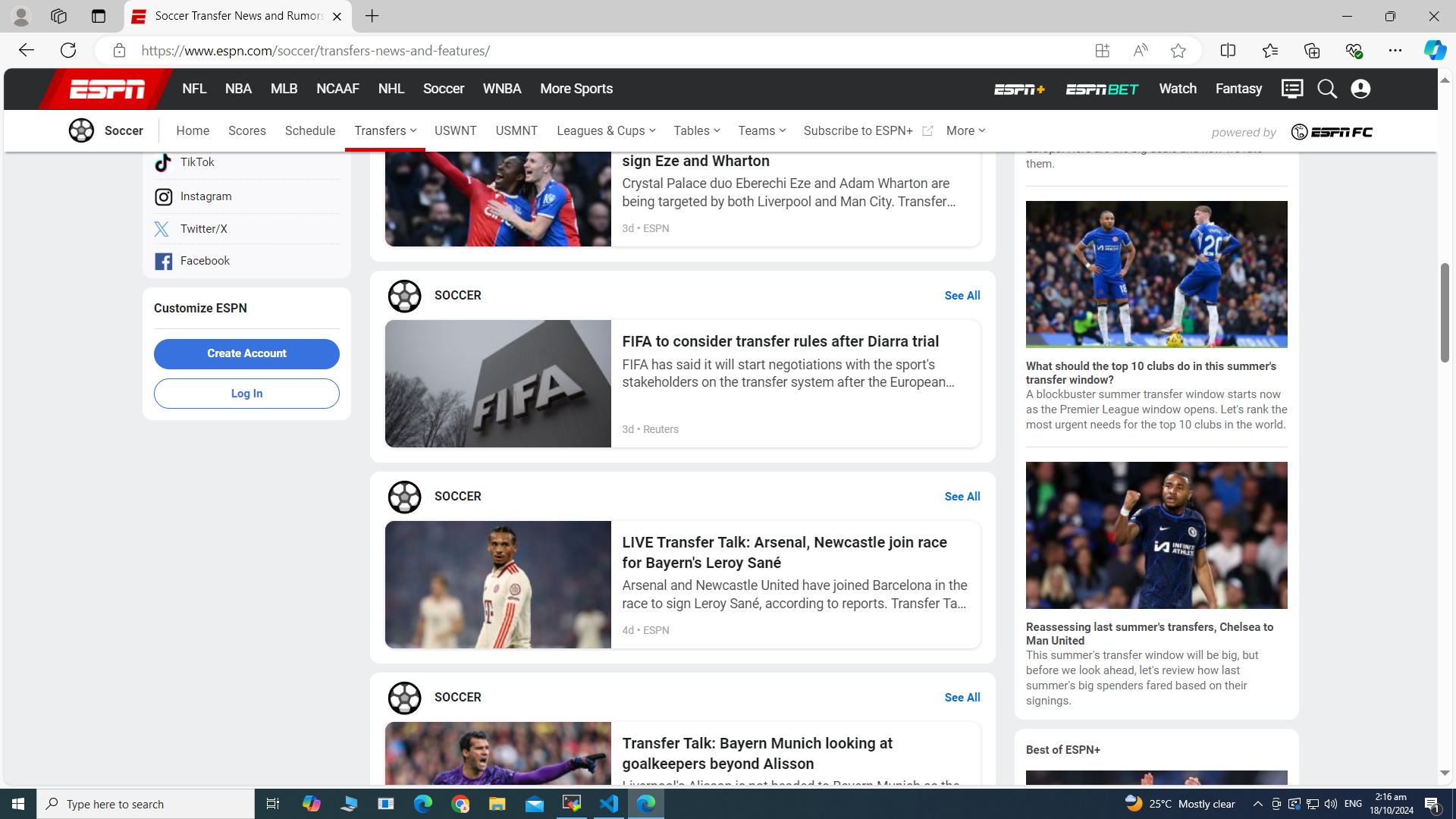1456x819 pixels.
Task: Click the TikTok social icon
Action: pos(163,162)
